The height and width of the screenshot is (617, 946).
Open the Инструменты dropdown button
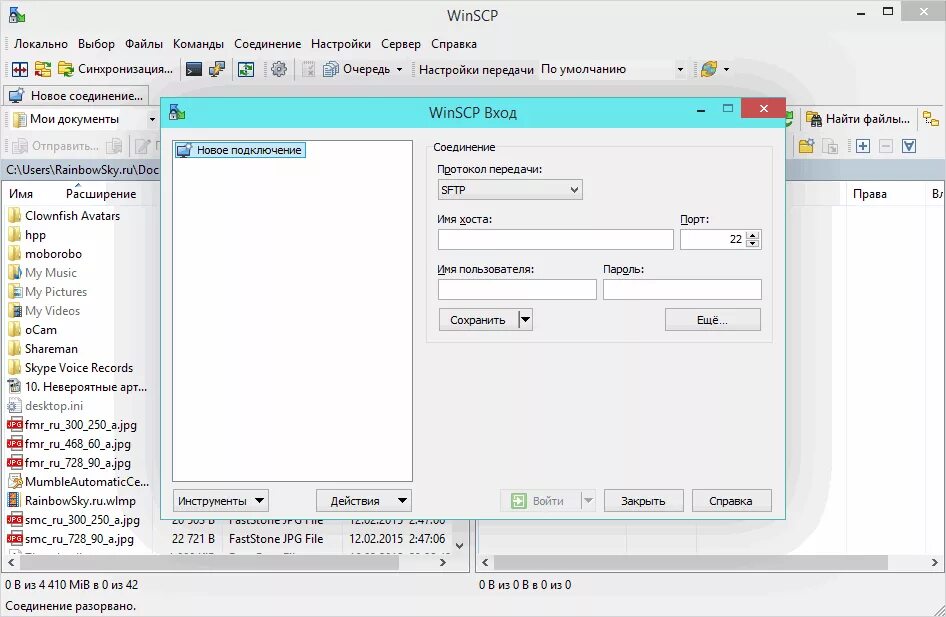pyautogui.click(x=220, y=501)
